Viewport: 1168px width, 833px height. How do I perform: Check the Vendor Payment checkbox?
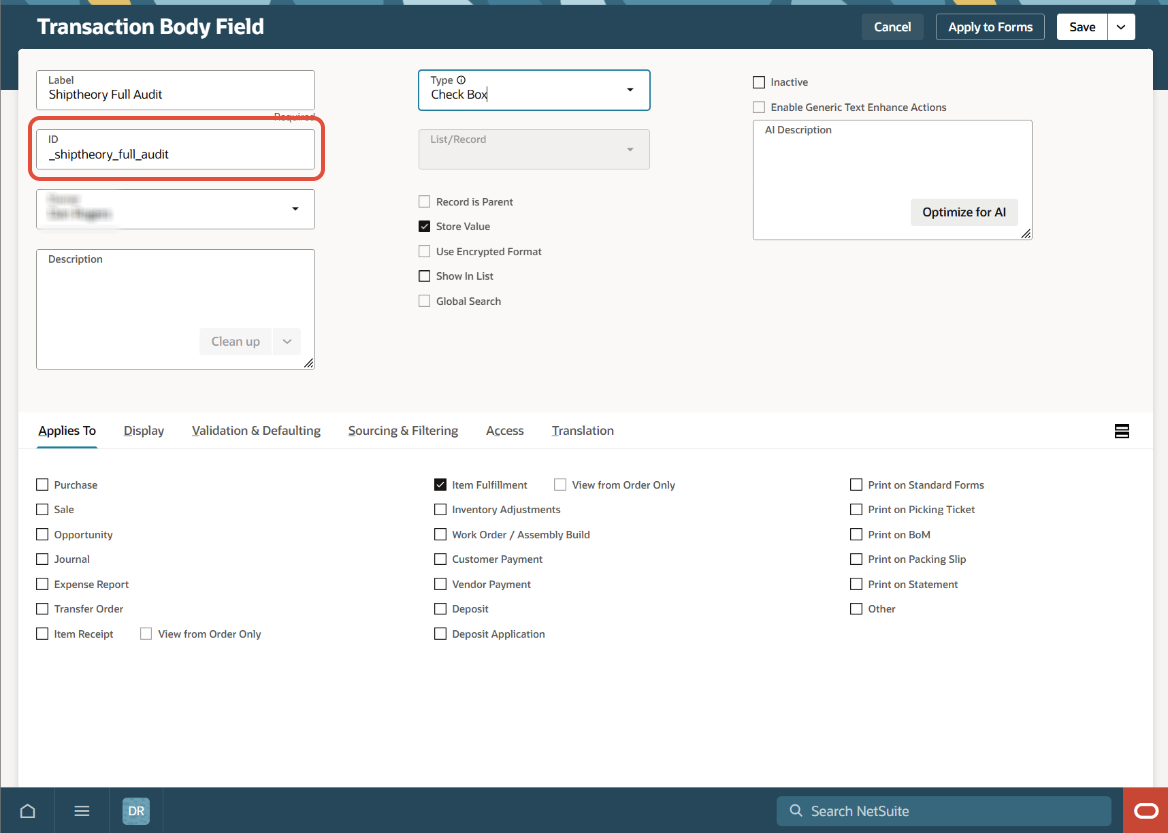(x=440, y=584)
